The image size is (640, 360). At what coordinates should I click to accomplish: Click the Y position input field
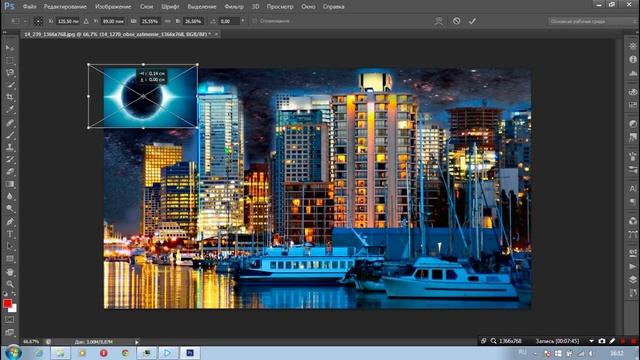click(112, 21)
